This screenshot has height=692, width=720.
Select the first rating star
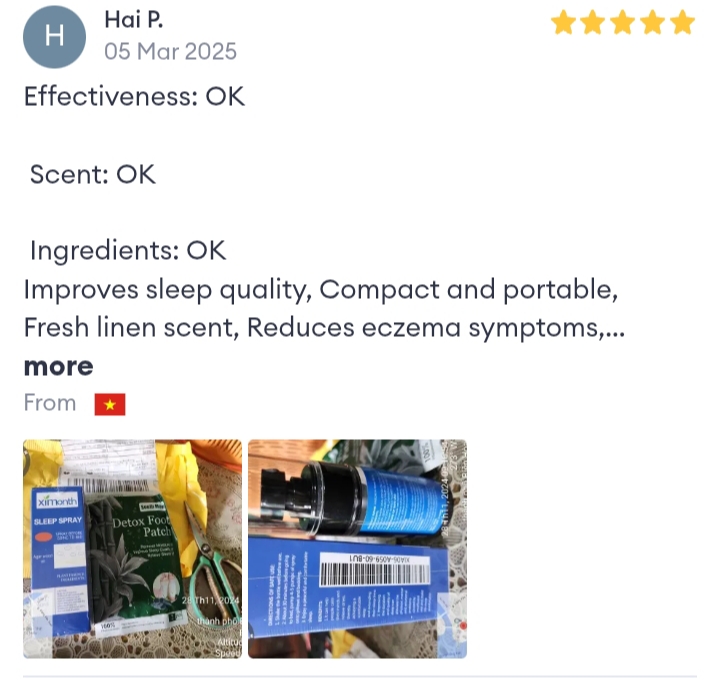563,23
